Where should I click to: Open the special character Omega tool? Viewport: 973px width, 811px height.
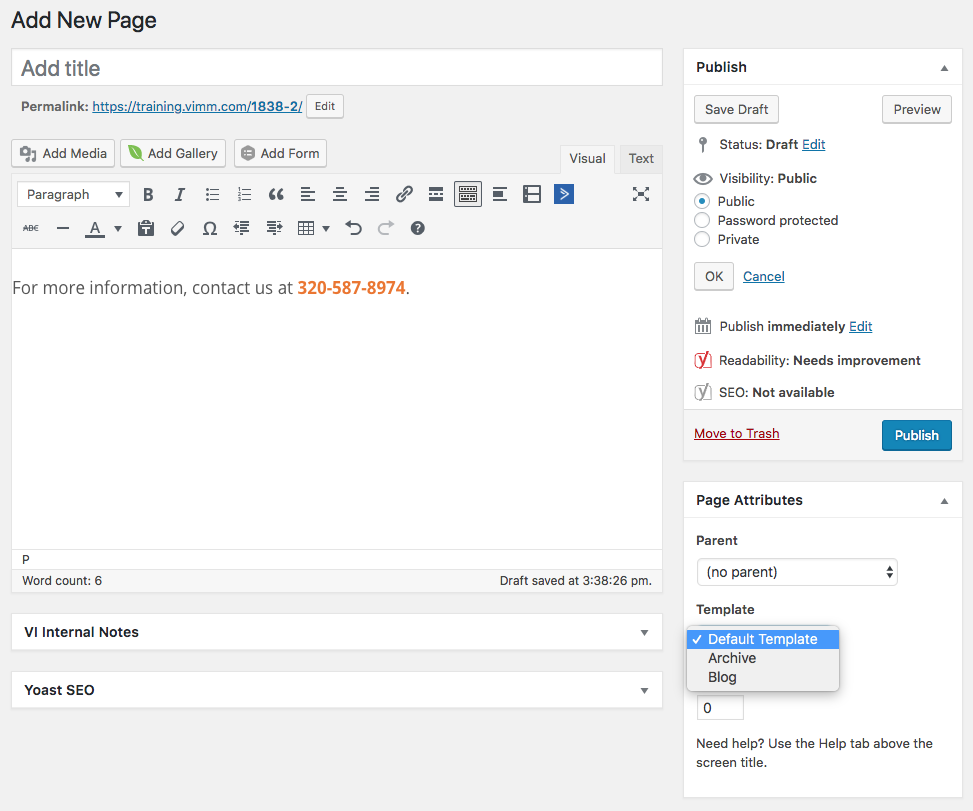pyautogui.click(x=210, y=228)
